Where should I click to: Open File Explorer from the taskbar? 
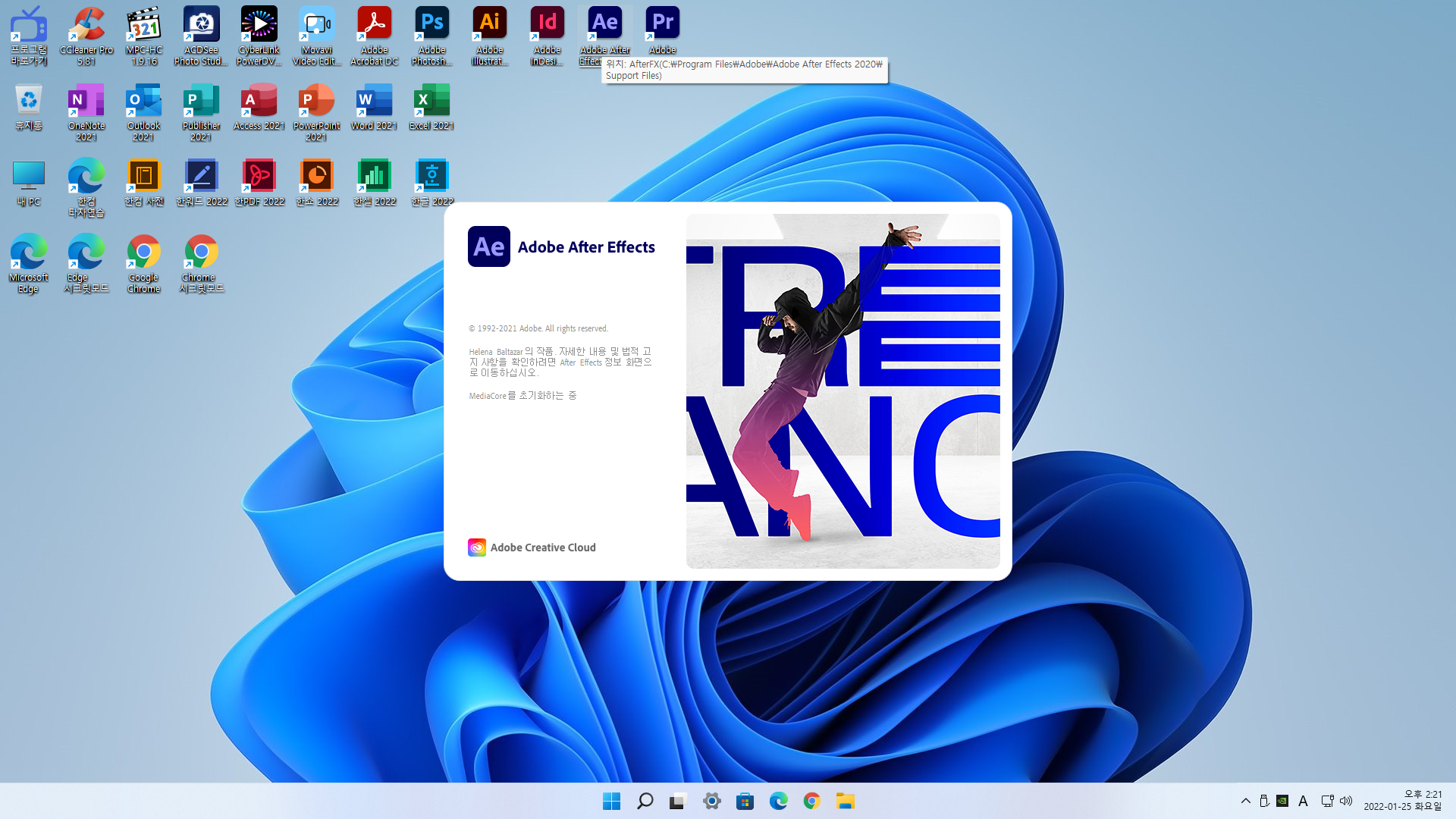(846, 801)
